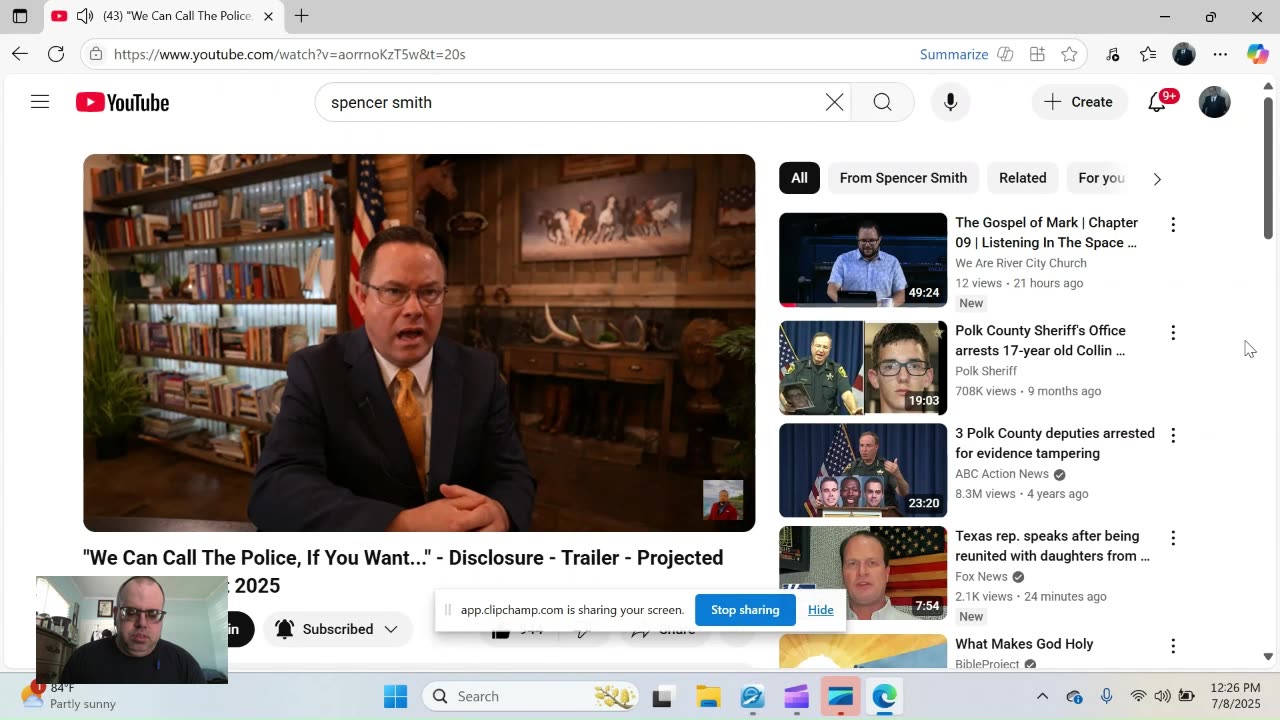Viewport: 1280px width, 720px height.
Task: Open File Explorer from taskbar
Action: click(708, 696)
